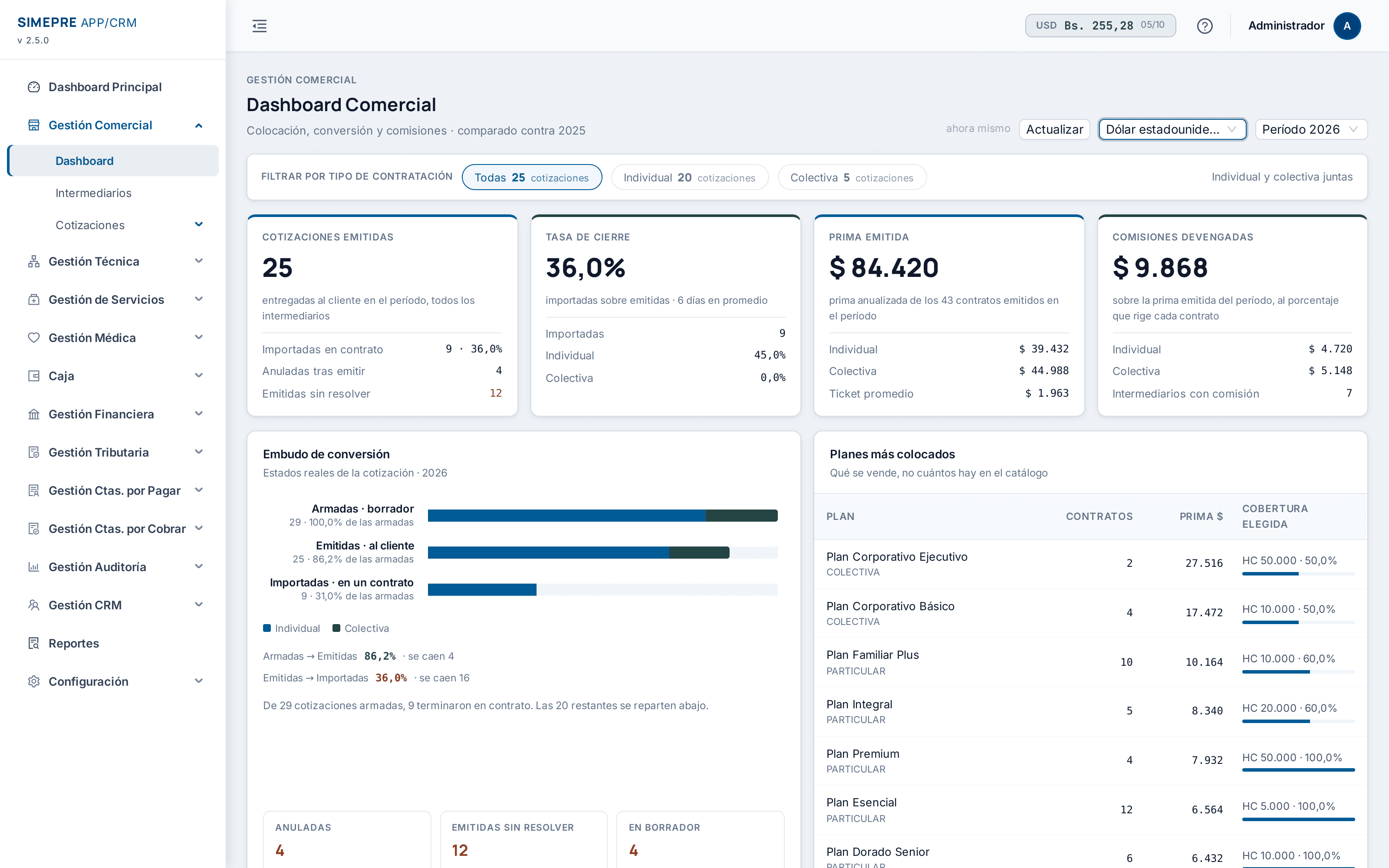Expand the Caja chevron
Screen dimensions: 1389x868
(x=199, y=375)
